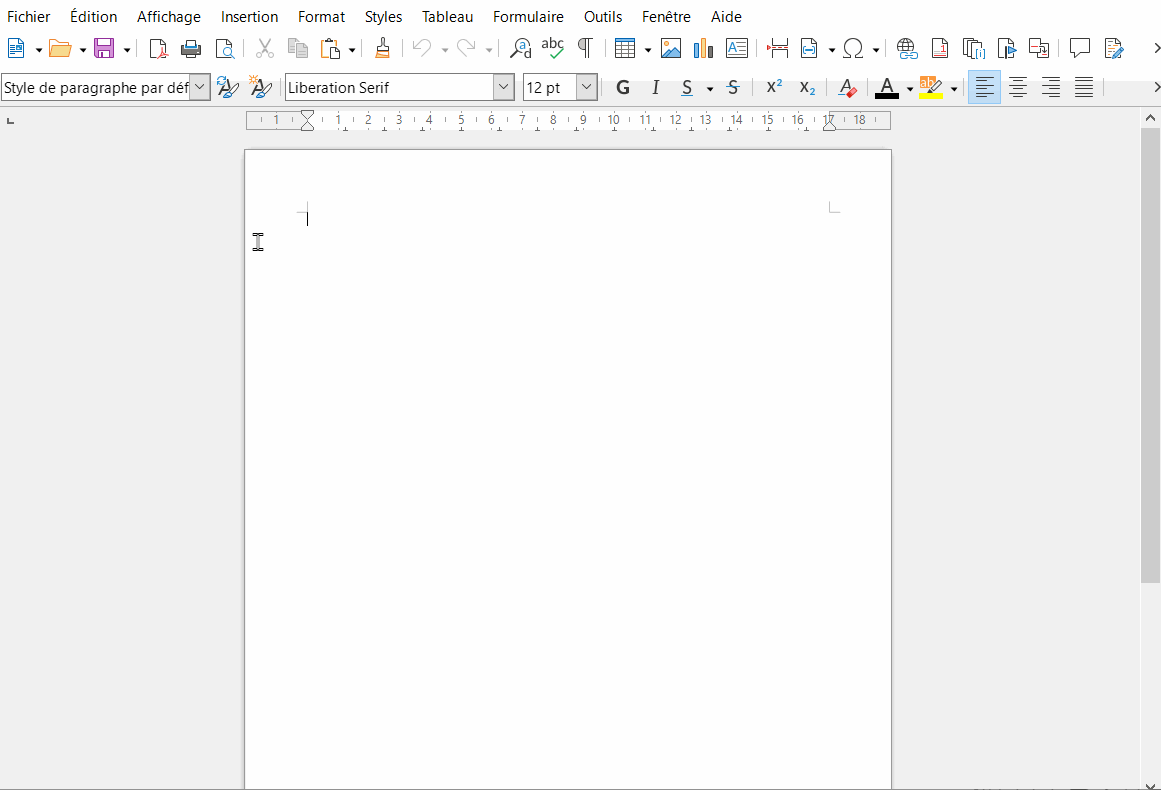This screenshot has height=790, width=1161.
Task: Expand paragraph style dropdown
Action: coord(200,87)
